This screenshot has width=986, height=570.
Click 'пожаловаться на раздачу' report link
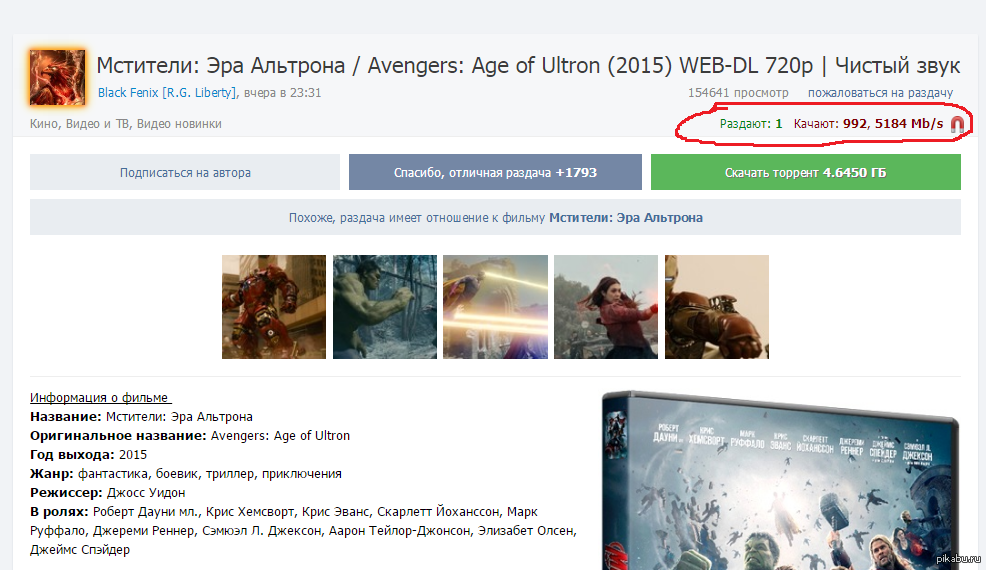(x=880, y=93)
